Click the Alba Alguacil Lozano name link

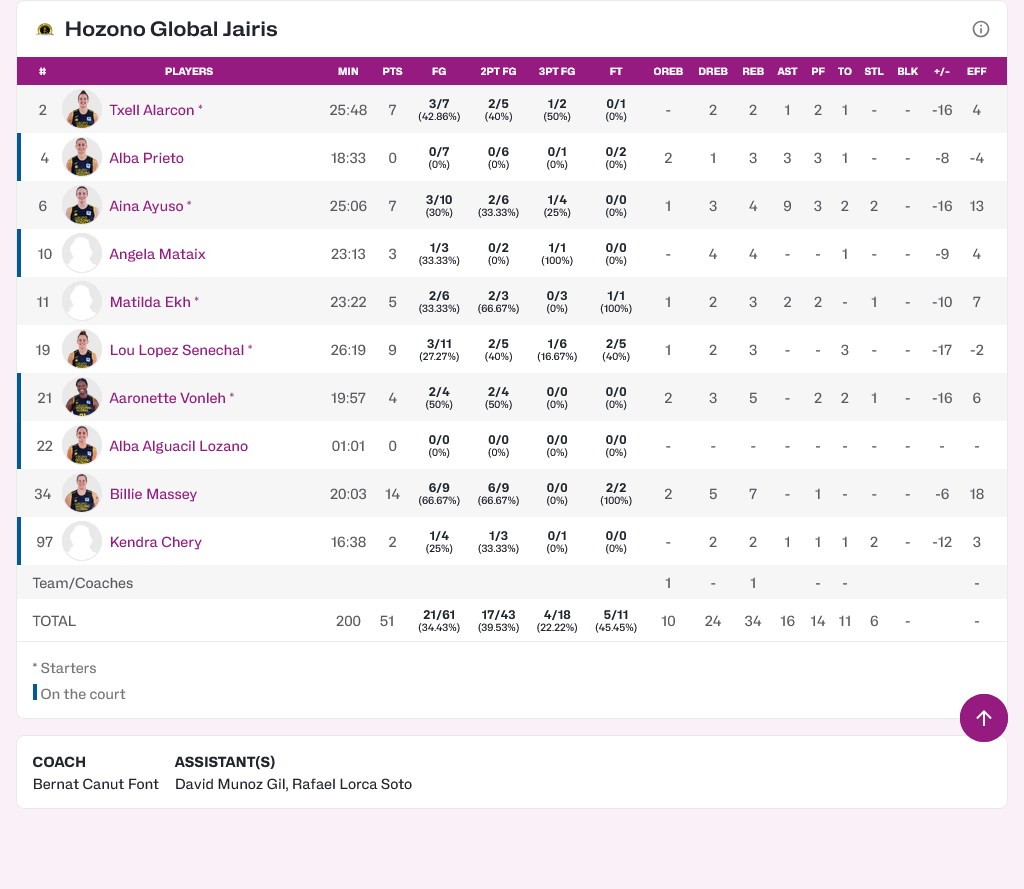pyautogui.click(x=178, y=446)
